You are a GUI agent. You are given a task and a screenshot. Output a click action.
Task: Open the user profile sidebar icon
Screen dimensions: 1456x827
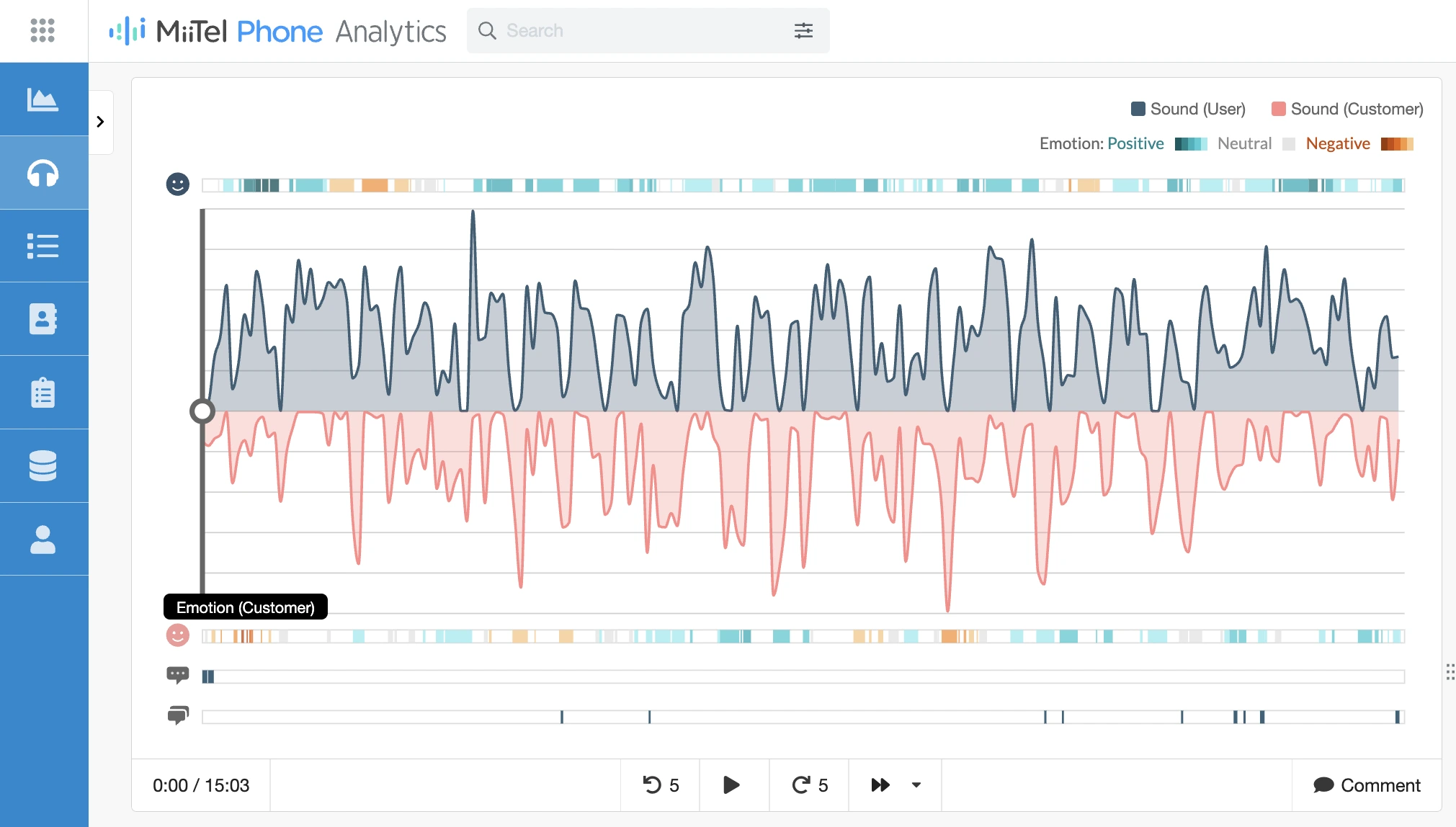[43, 539]
